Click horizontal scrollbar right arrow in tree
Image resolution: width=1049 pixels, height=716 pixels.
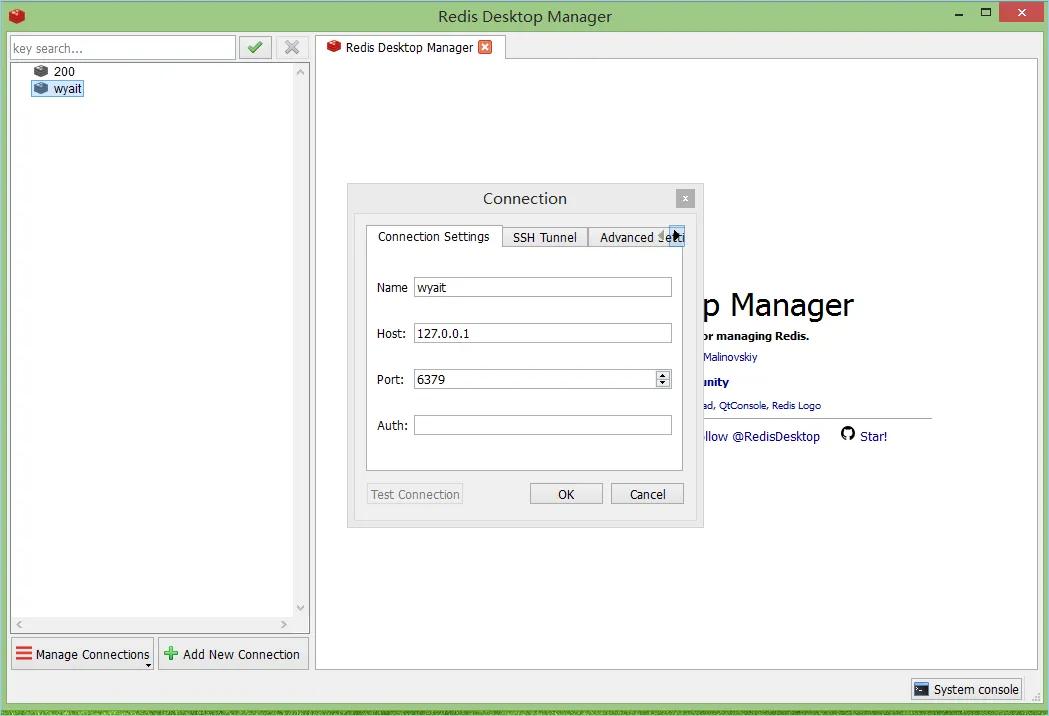284,624
